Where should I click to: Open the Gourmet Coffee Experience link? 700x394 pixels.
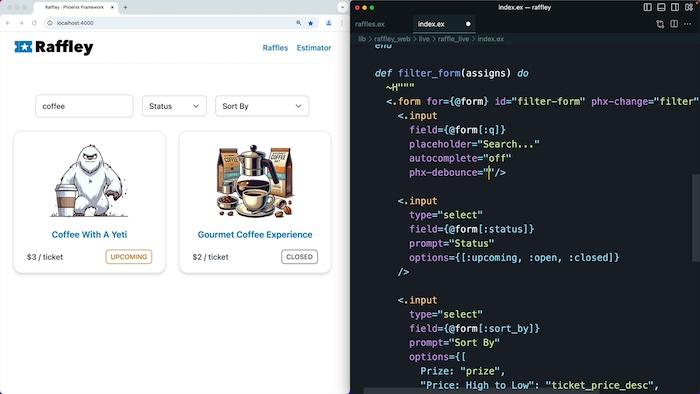pos(255,235)
